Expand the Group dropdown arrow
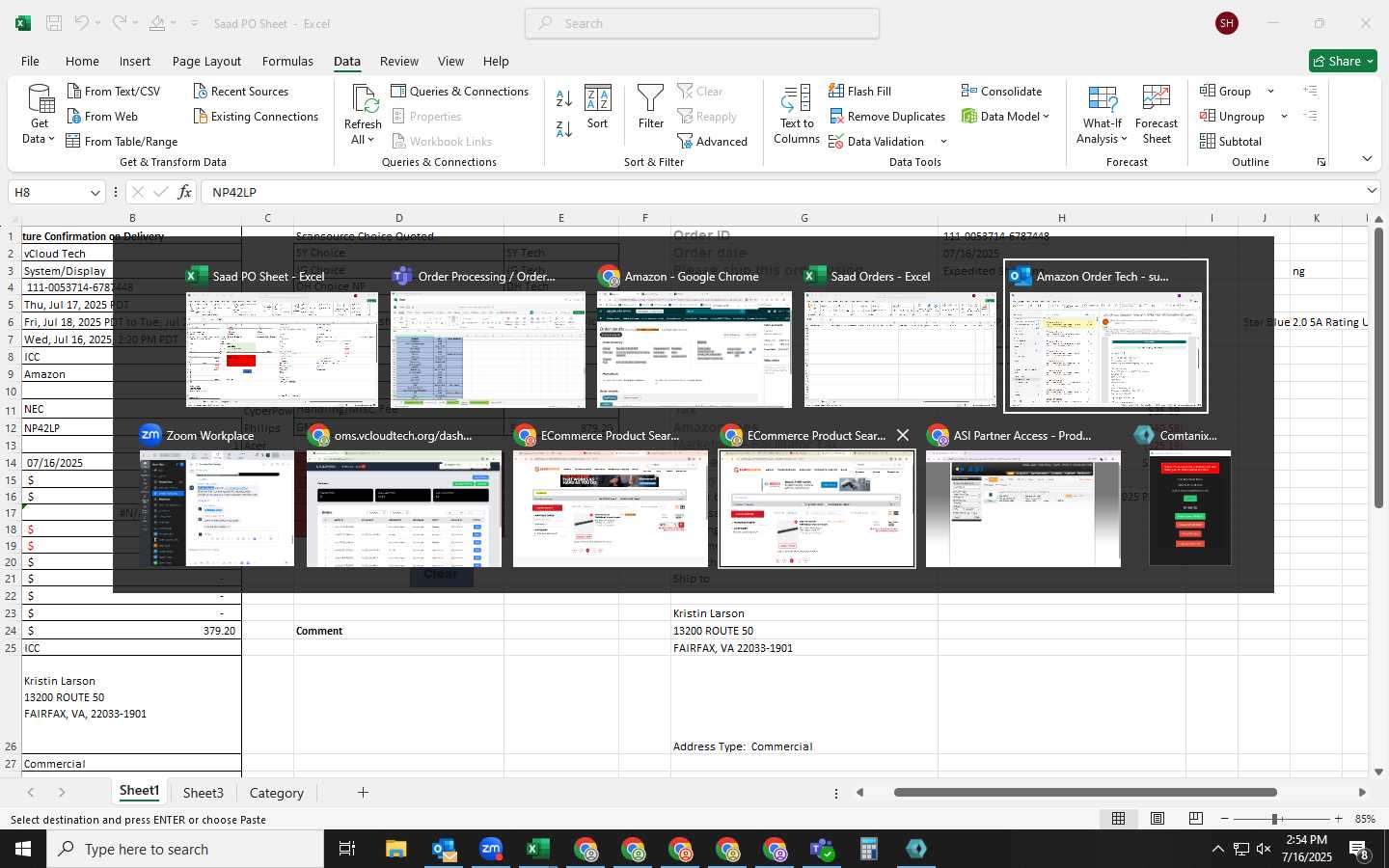Viewport: 1389px width, 868px height. 1270,91
